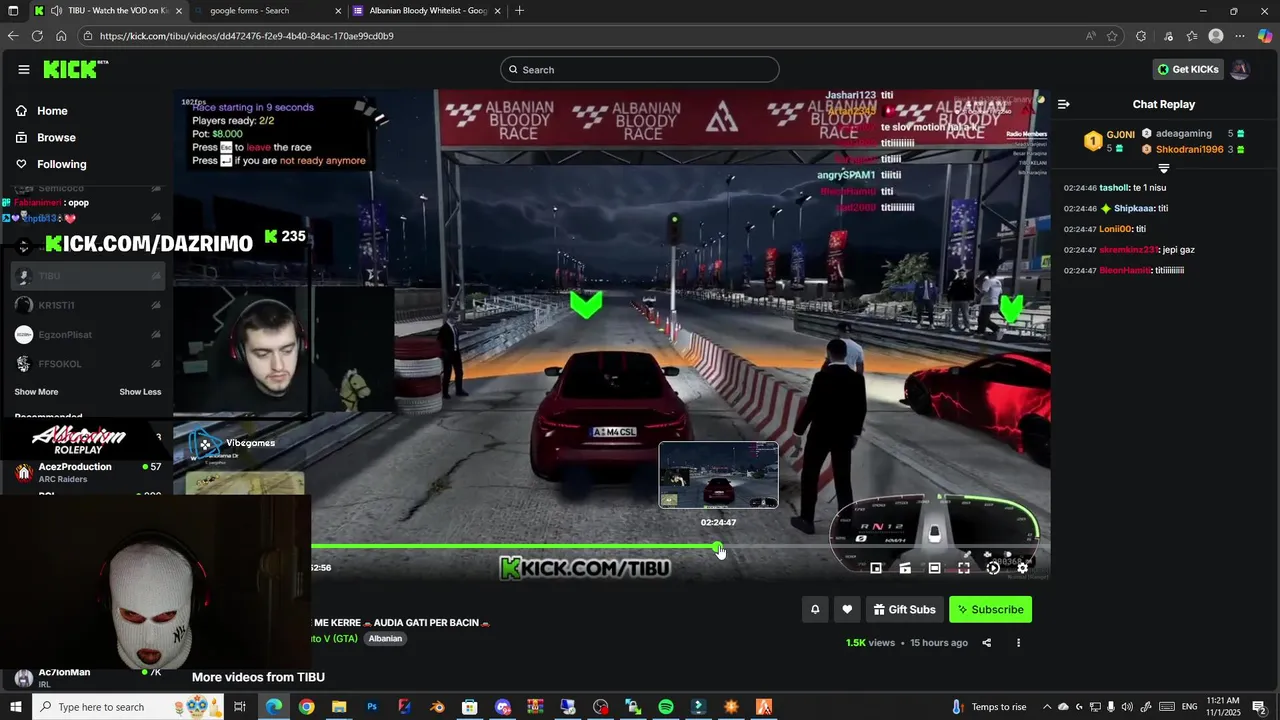Switch to google forms Search tab
Image resolution: width=1280 pixels, height=720 pixels.
(x=265, y=11)
